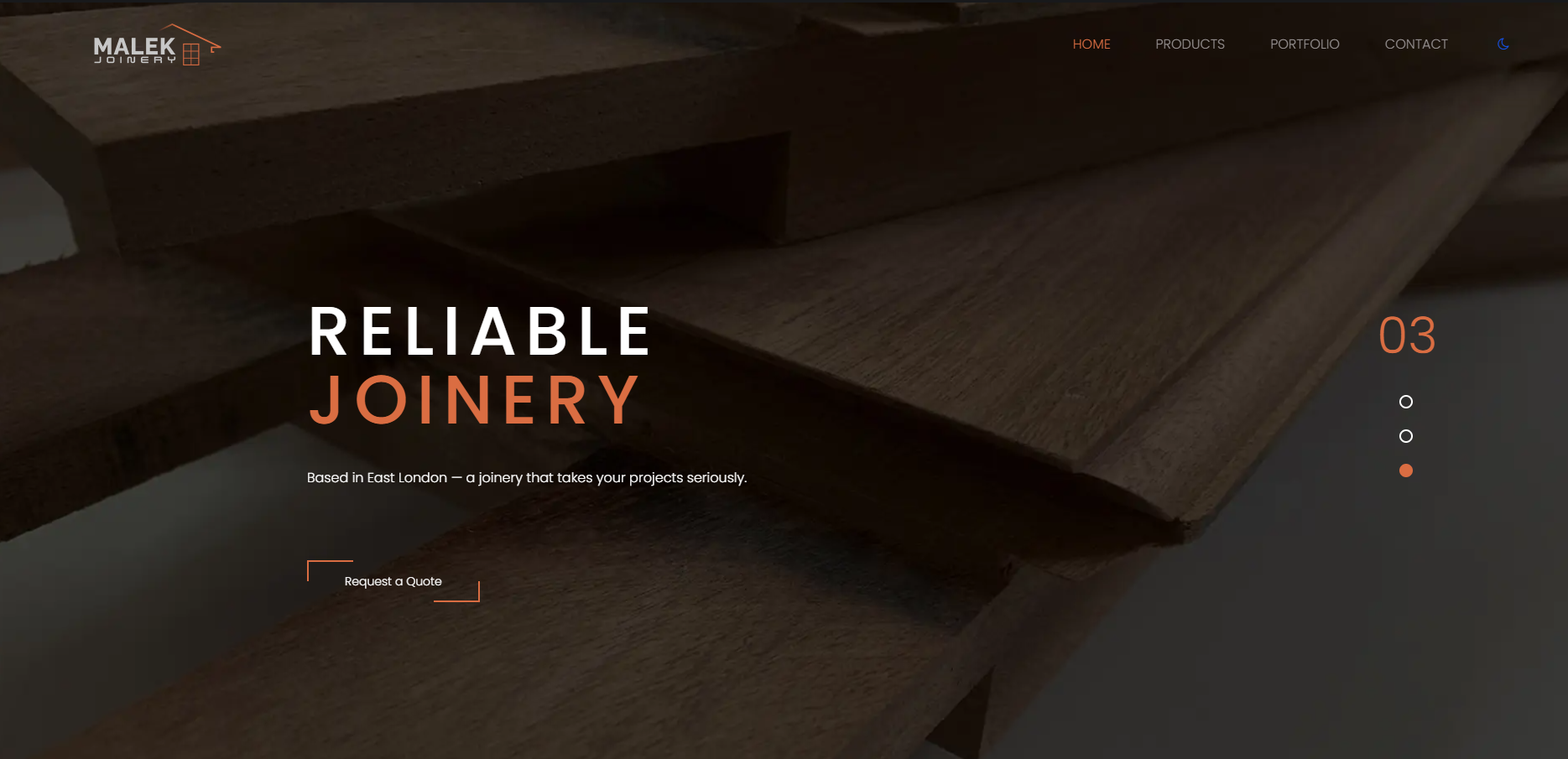
Task: Click the slide number 03
Action: click(x=1407, y=335)
